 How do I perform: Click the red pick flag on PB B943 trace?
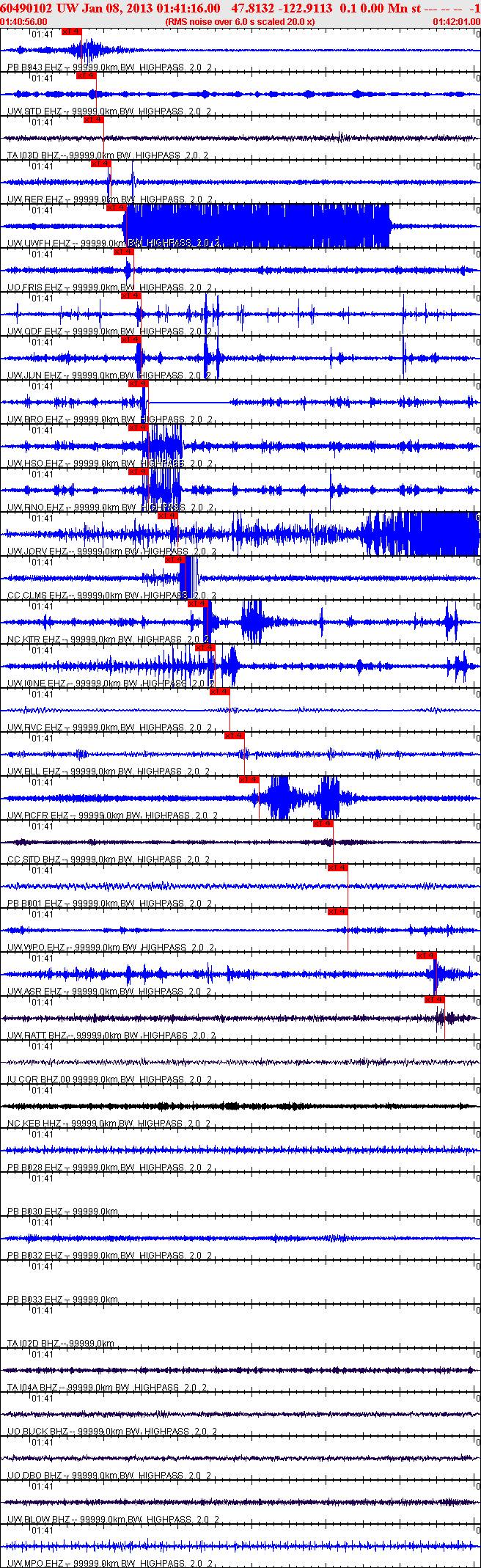(x=72, y=32)
